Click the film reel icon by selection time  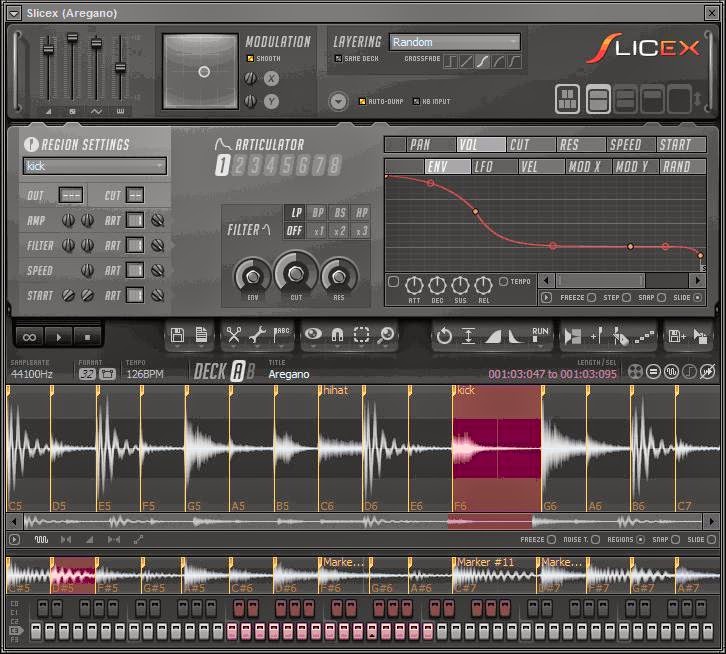[x=635, y=371]
